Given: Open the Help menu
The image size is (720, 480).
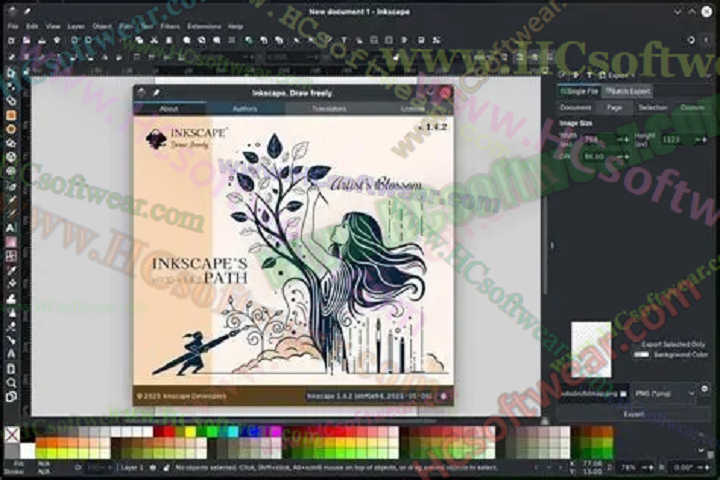Looking at the screenshot, I should coord(236,26).
